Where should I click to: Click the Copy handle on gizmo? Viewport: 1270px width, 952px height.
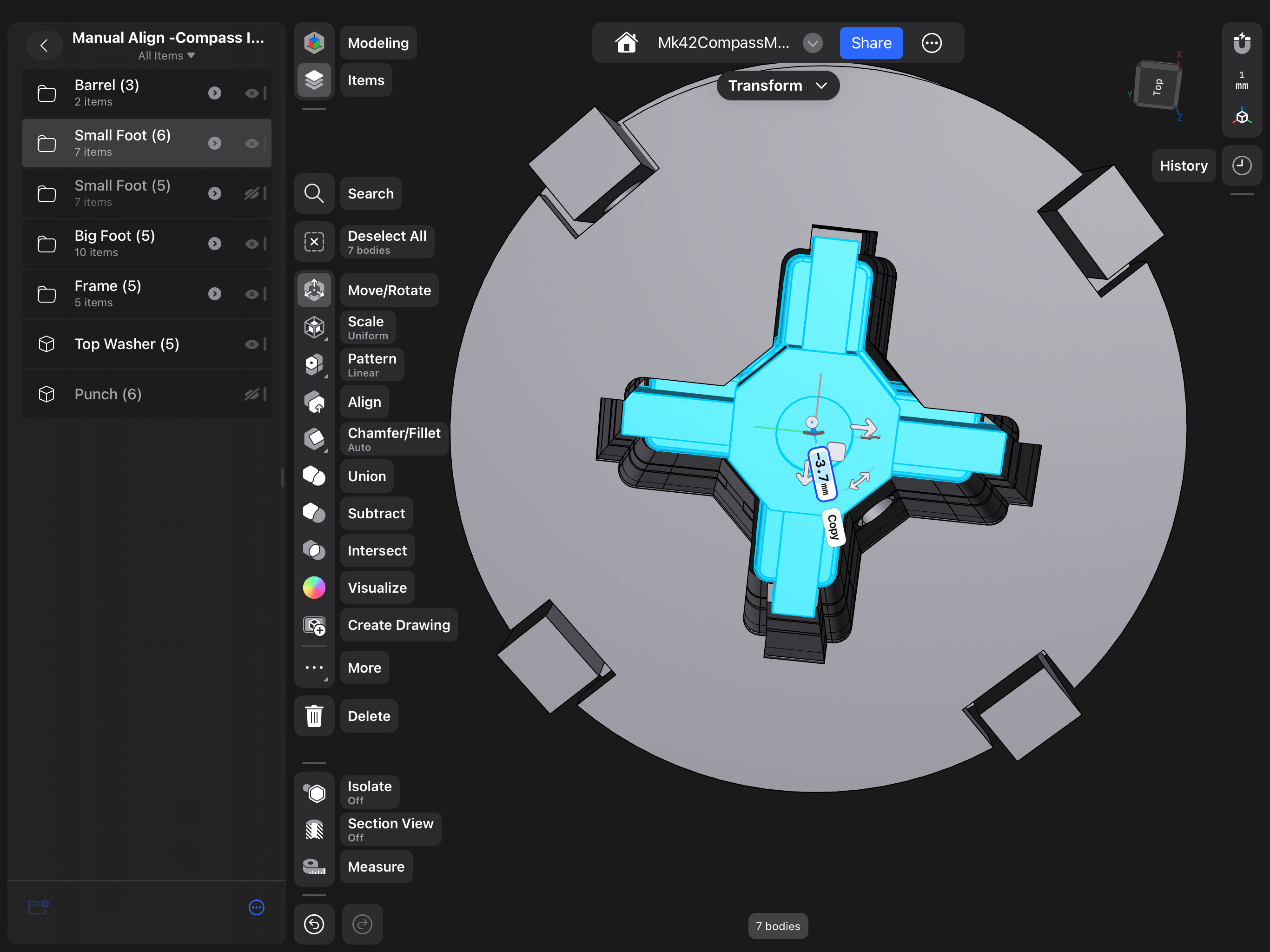click(x=833, y=527)
